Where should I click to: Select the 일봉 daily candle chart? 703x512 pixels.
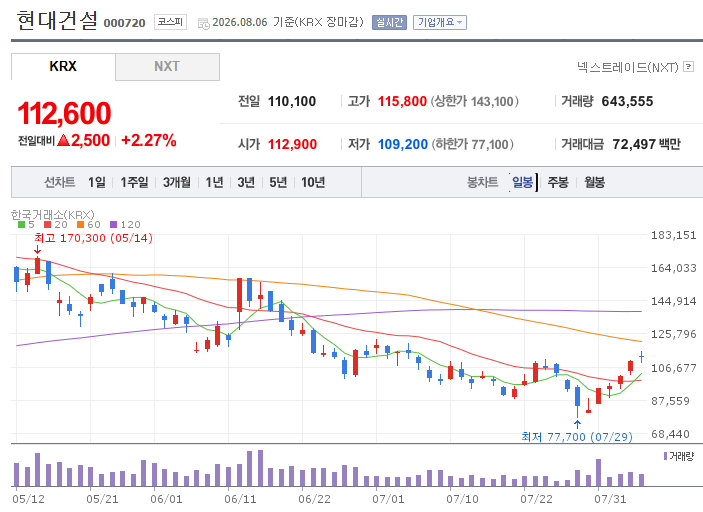[x=523, y=182]
